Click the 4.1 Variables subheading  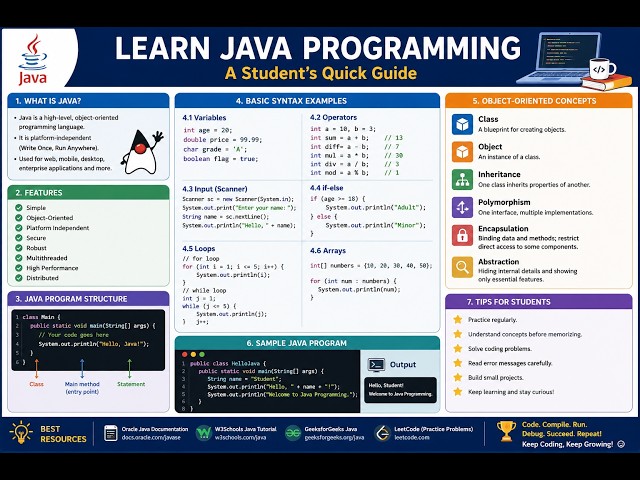pos(204,118)
